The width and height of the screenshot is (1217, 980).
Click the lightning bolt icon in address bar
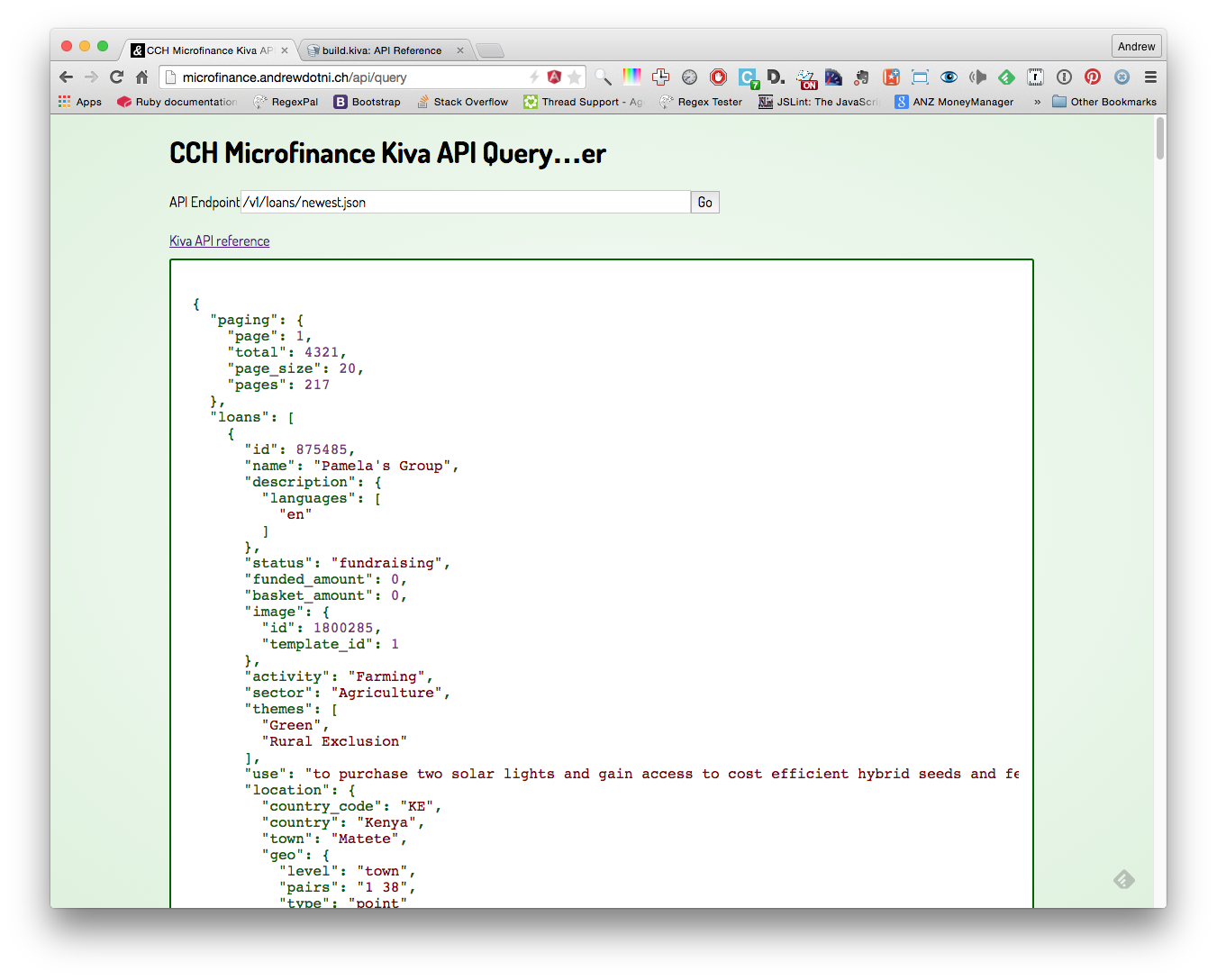click(534, 77)
